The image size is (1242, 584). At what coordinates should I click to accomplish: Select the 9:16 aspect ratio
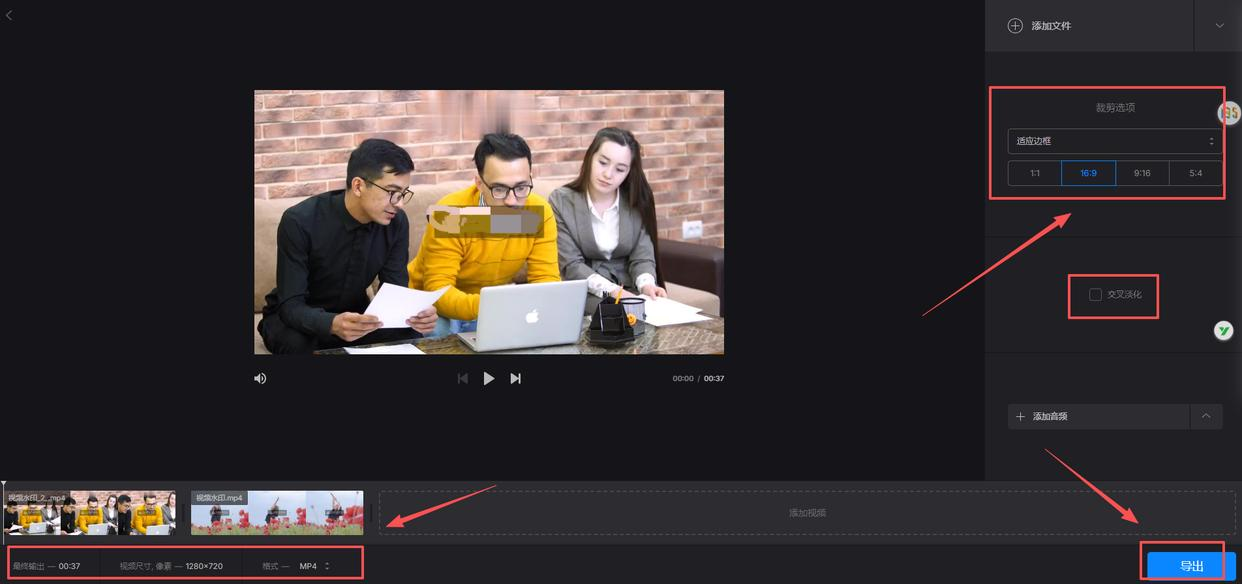pyautogui.click(x=1142, y=173)
